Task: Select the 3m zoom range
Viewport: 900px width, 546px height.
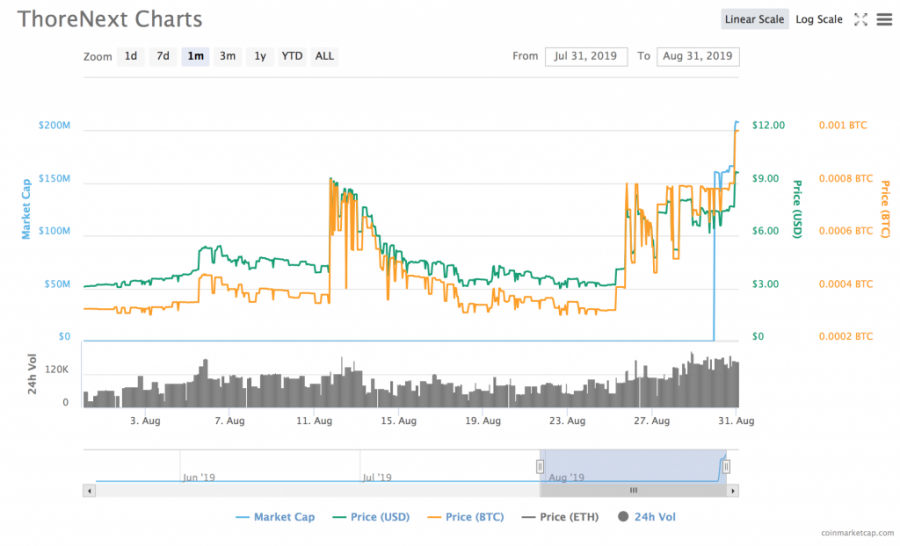Action: (x=228, y=56)
